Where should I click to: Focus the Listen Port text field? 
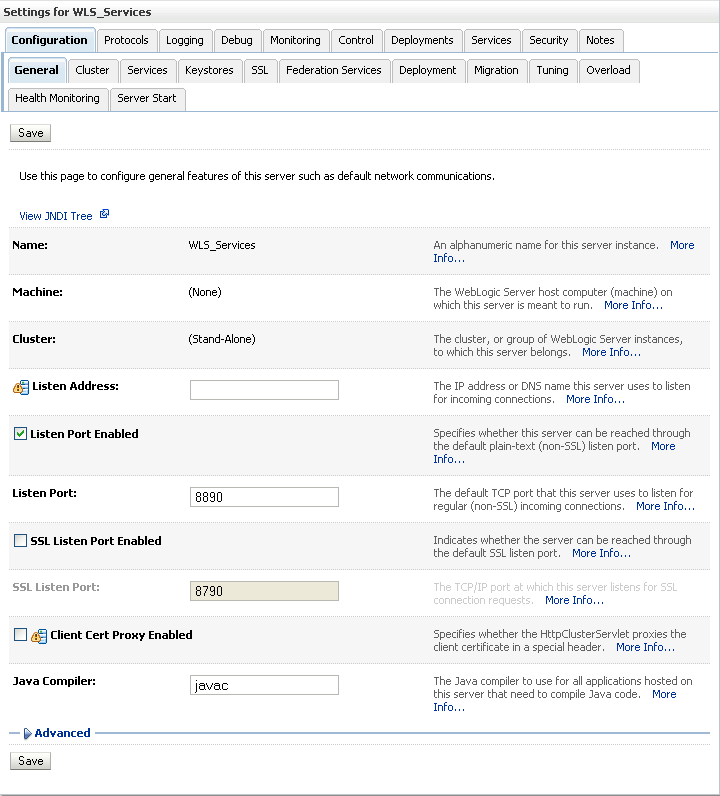[x=264, y=497]
